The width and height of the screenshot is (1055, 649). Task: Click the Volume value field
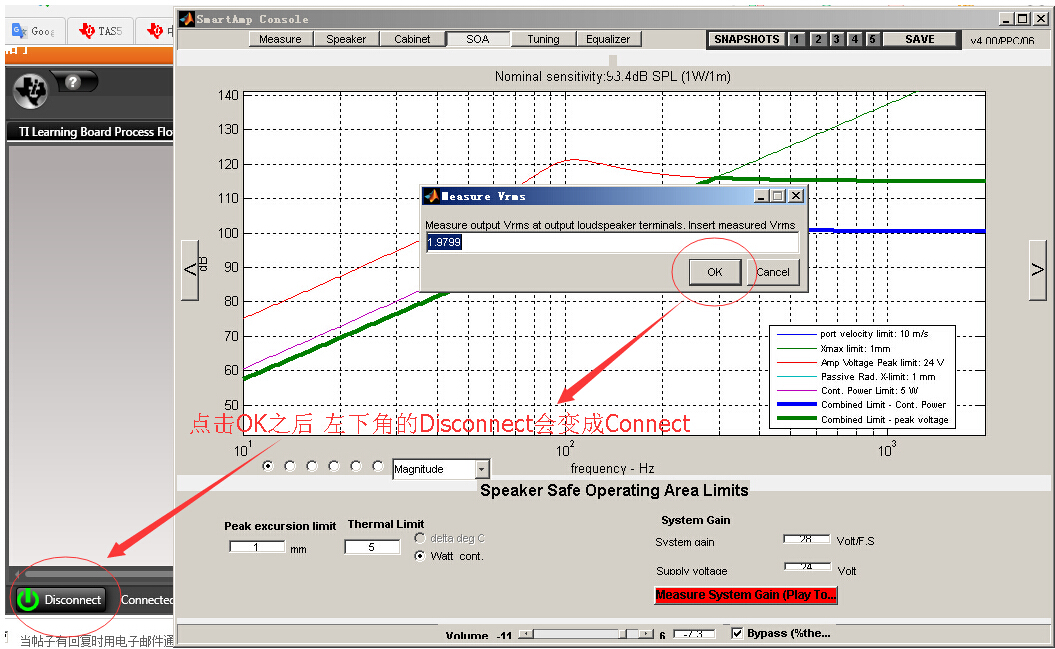point(694,634)
